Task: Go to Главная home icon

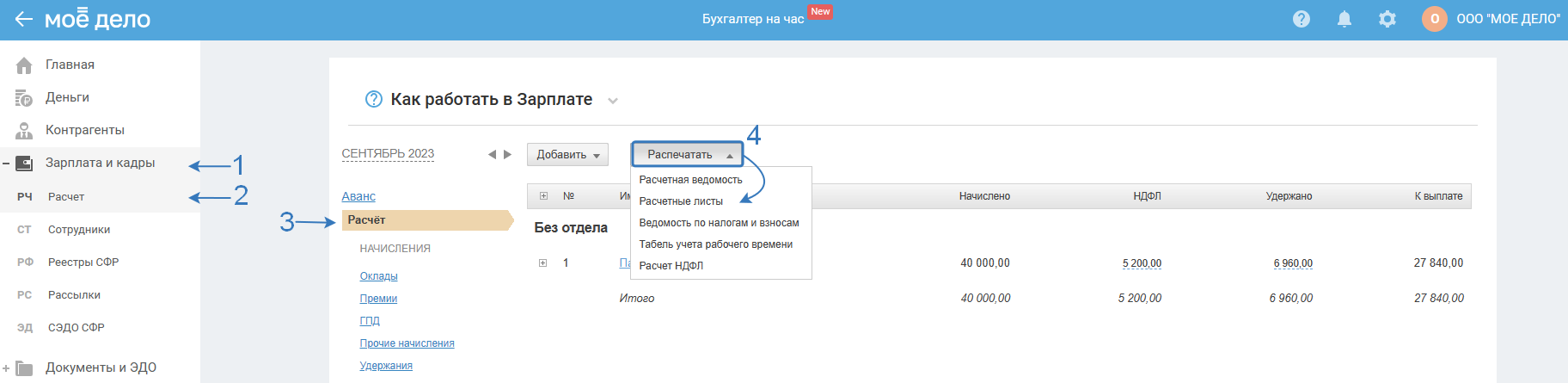Action: [x=24, y=65]
